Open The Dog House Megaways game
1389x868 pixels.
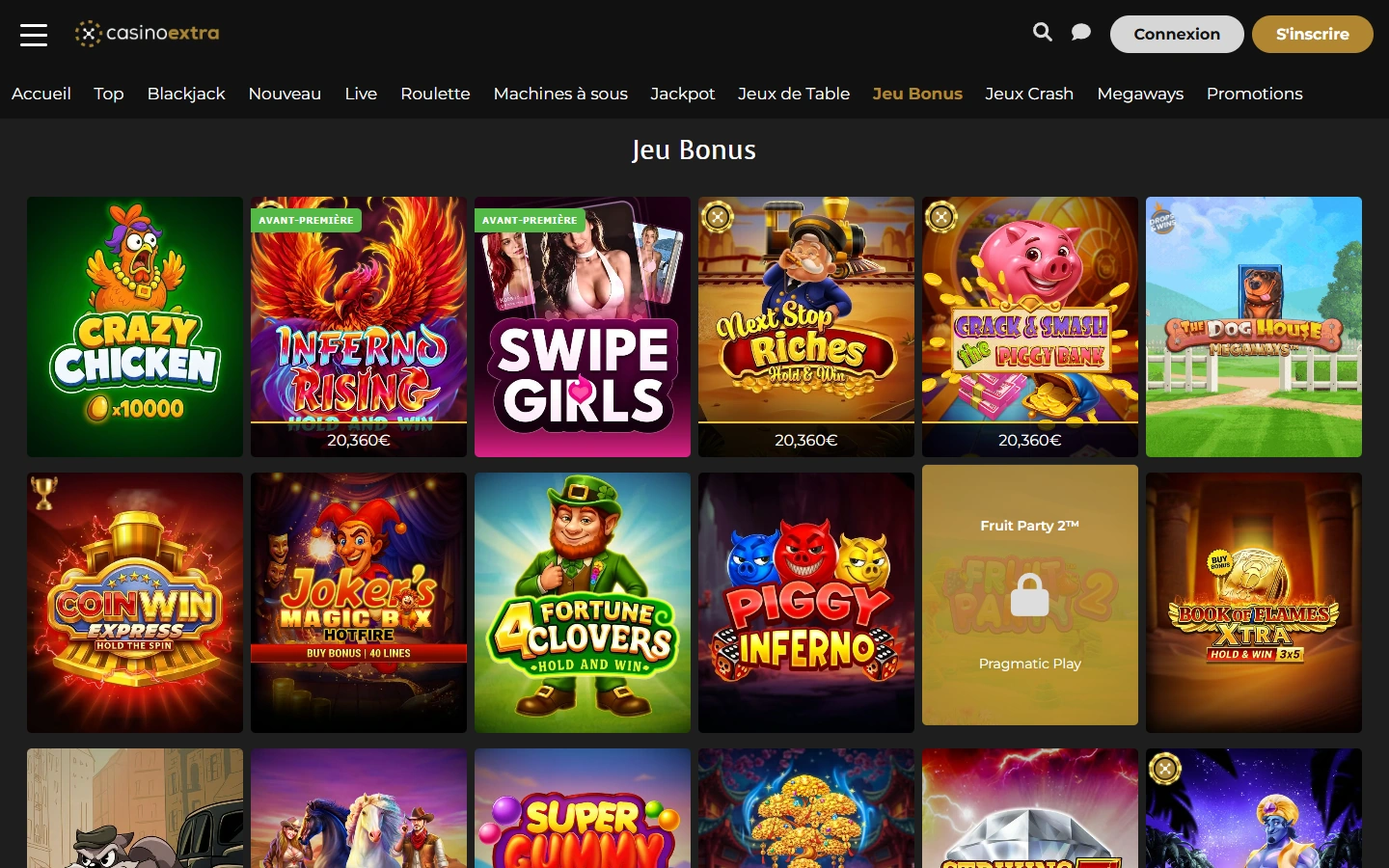coord(1254,327)
